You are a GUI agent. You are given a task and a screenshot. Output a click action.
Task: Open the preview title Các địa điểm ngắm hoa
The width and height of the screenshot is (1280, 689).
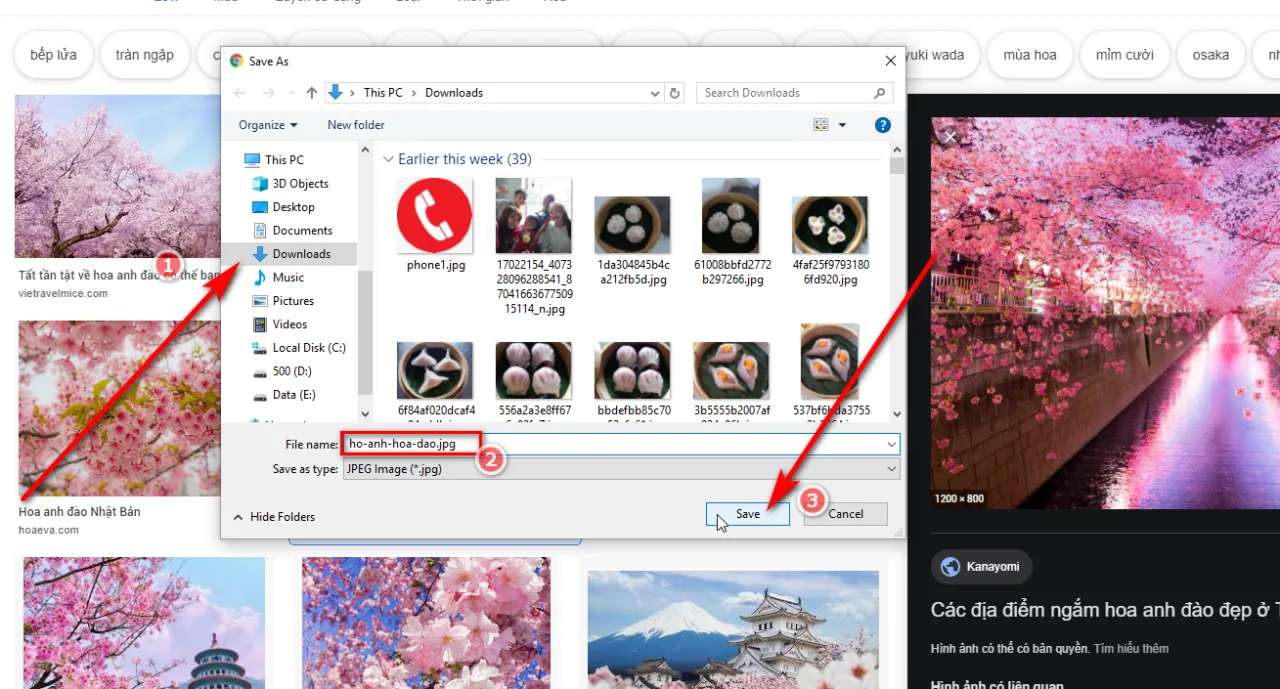pos(1105,610)
